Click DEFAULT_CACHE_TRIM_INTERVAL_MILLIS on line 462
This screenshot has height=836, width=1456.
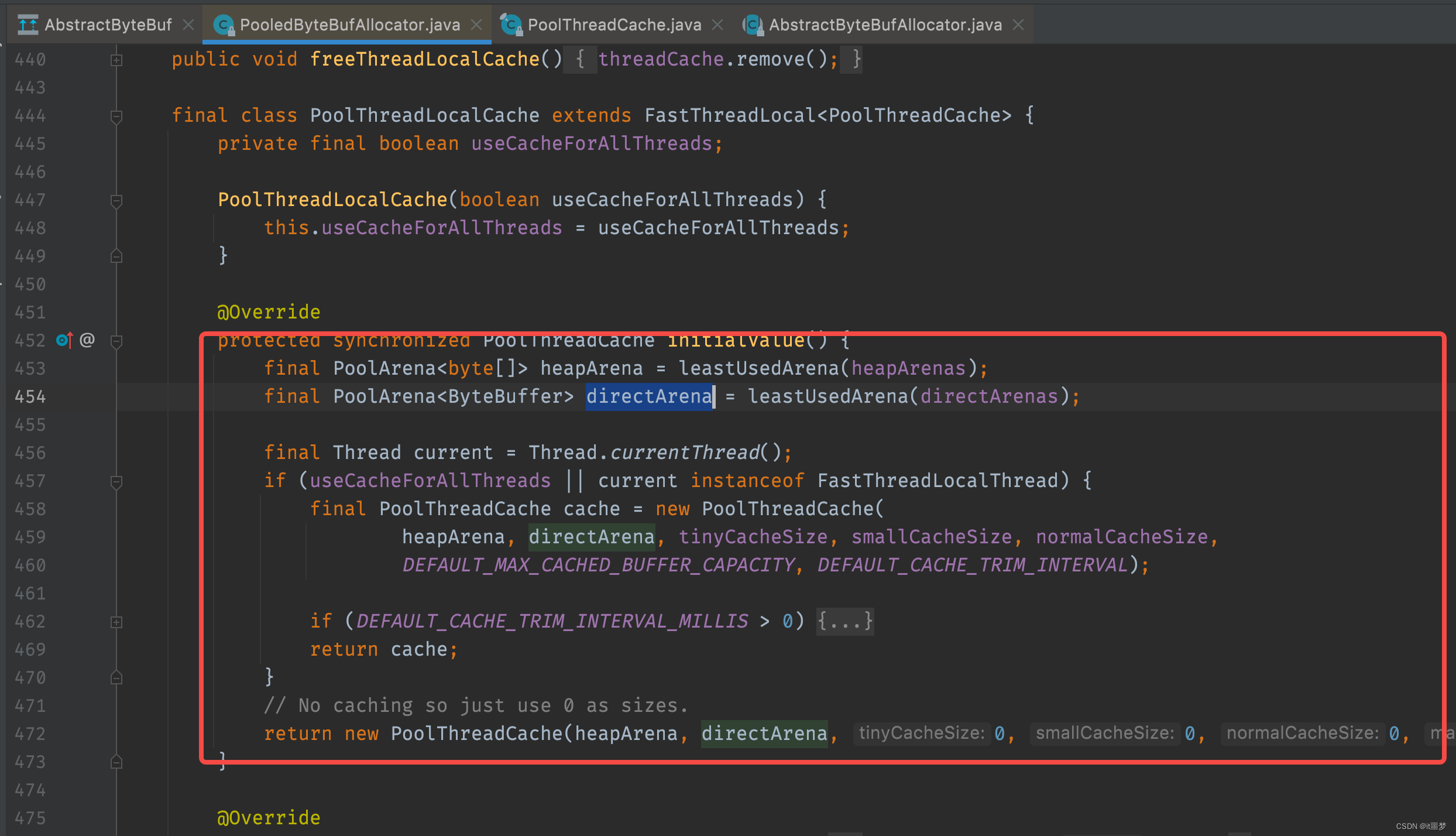click(x=552, y=621)
